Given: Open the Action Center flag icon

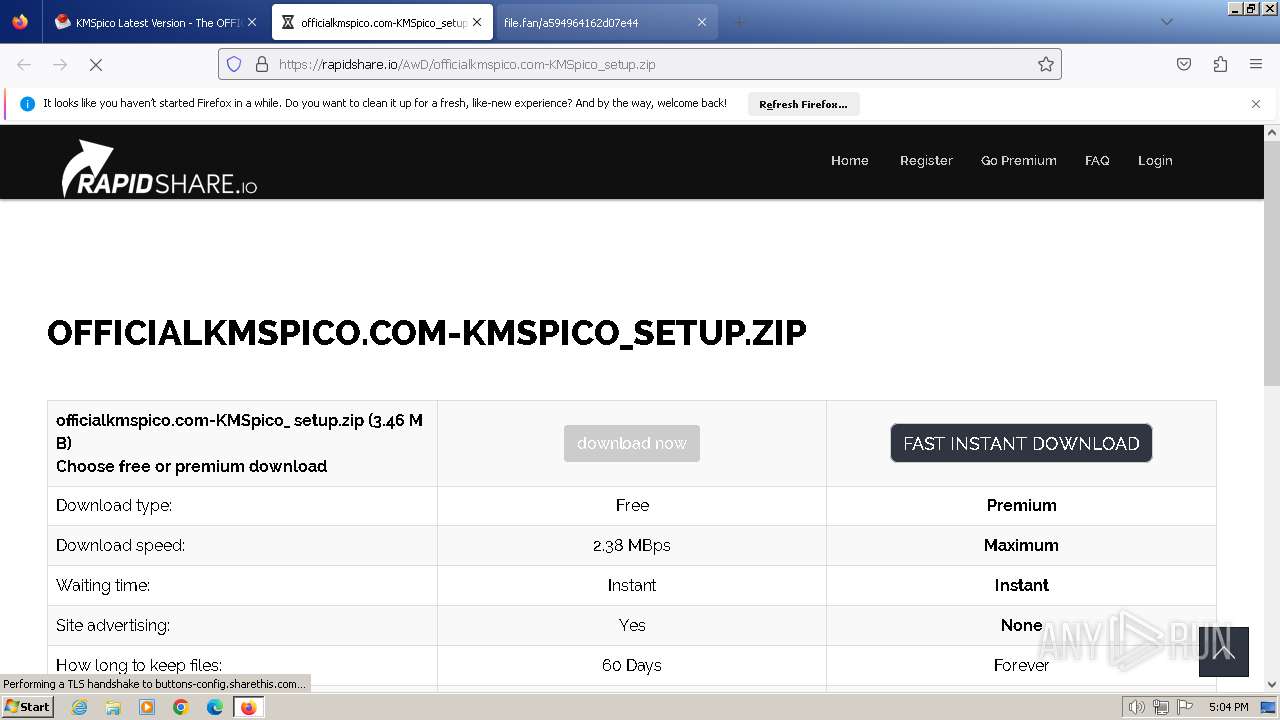Looking at the screenshot, I should coord(1186,707).
